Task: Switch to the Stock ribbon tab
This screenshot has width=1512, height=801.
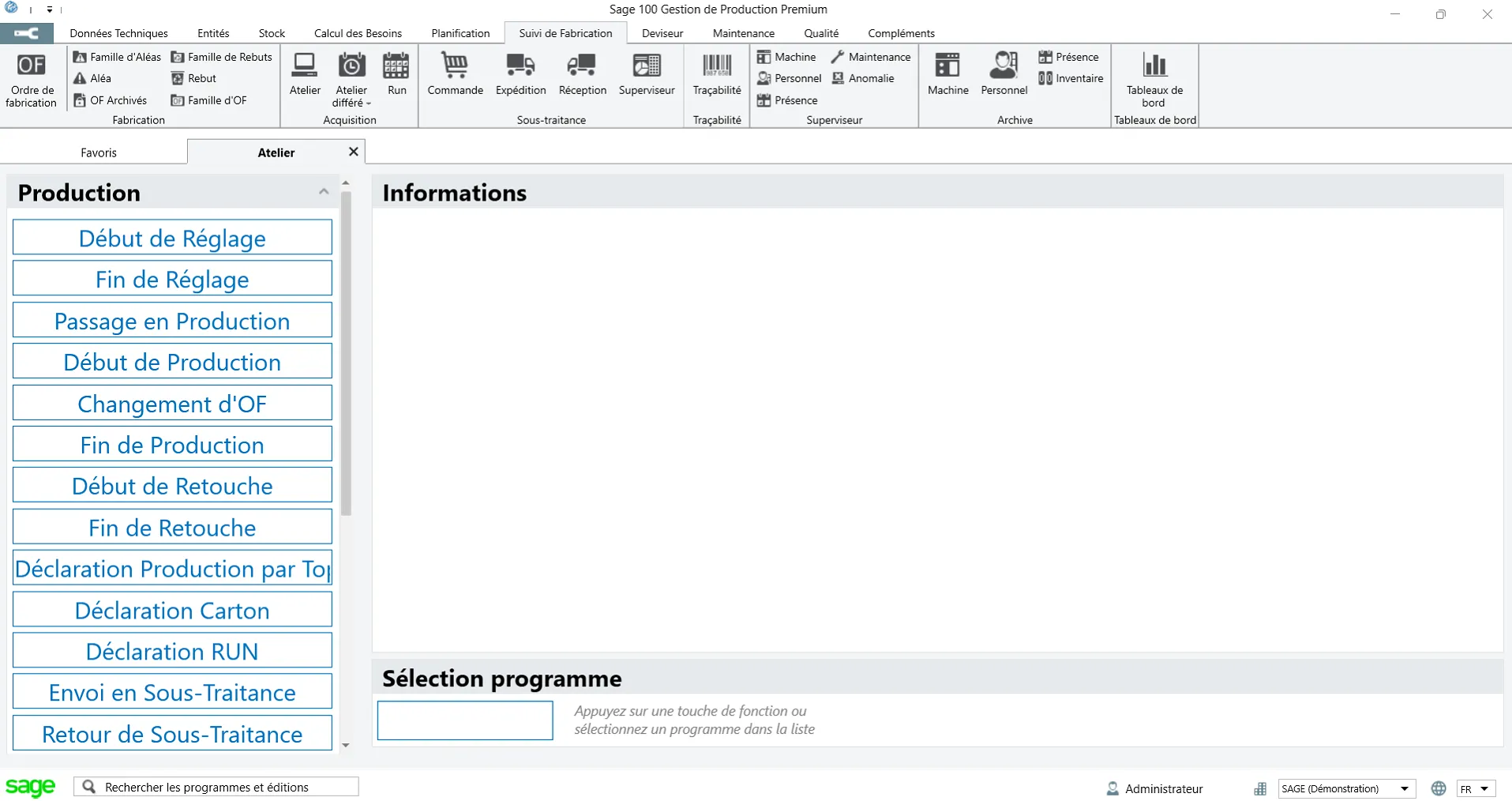Action: click(272, 33)
